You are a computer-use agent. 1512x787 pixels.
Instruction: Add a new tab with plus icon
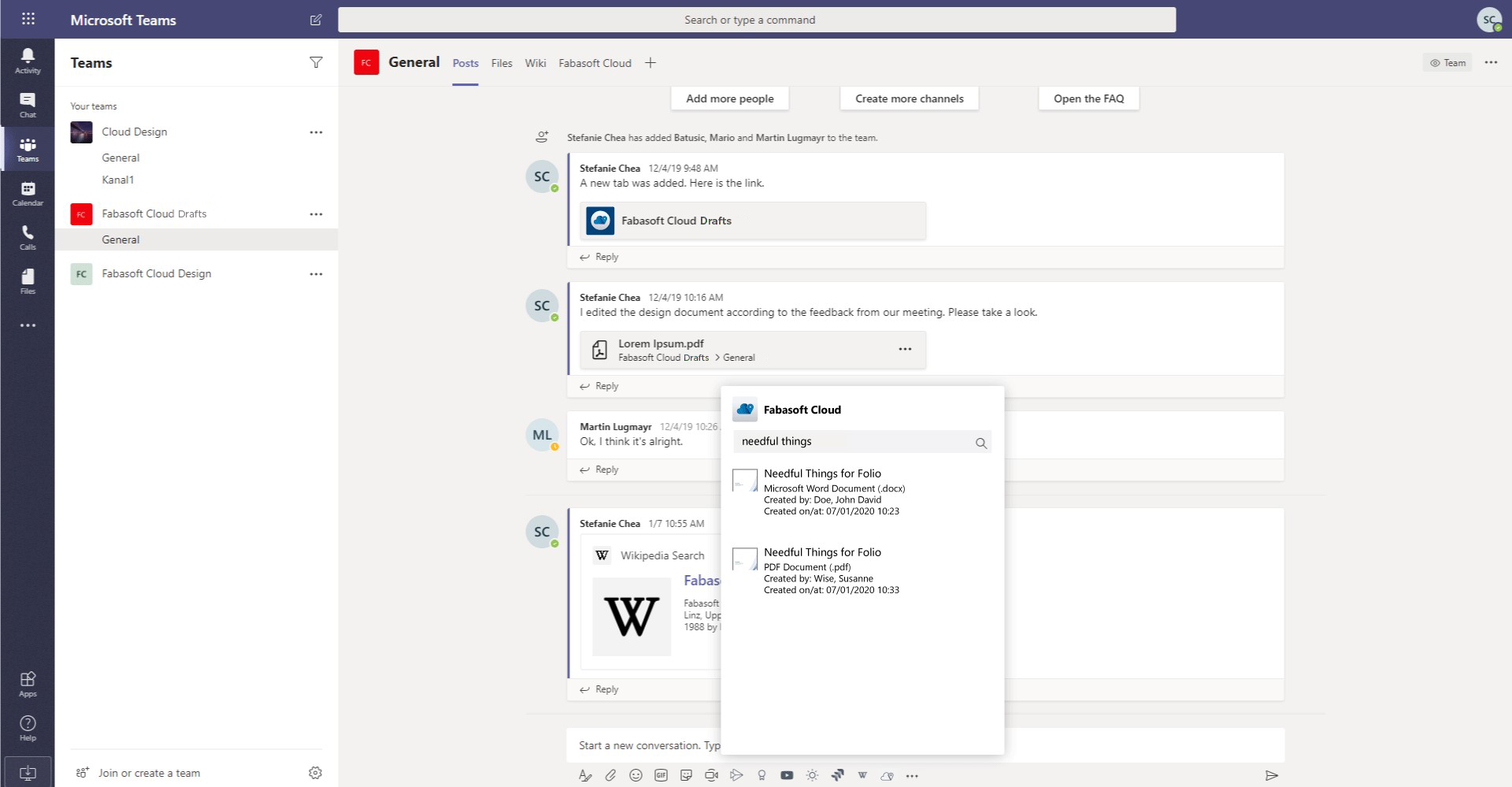tap(650, 63)
